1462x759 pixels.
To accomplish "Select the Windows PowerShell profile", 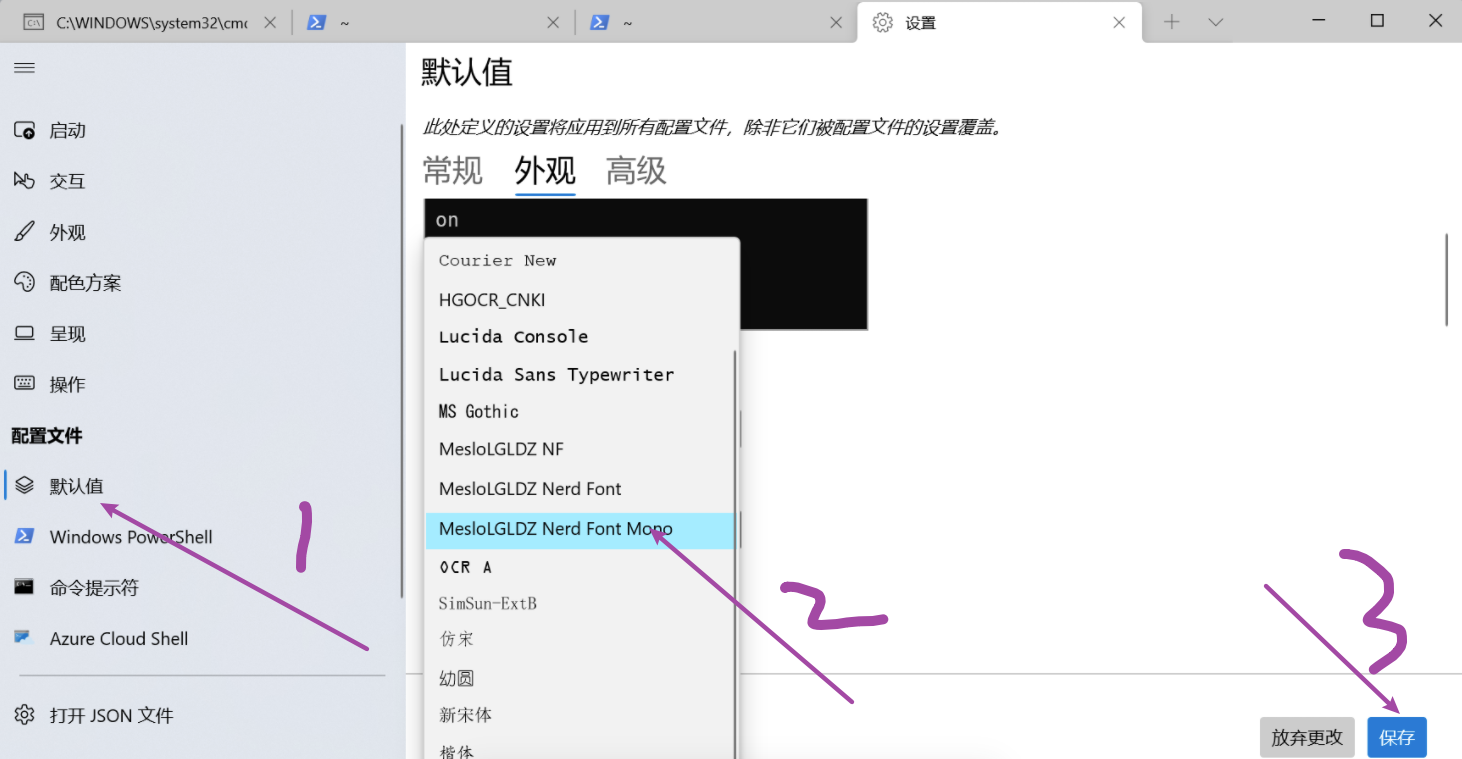I will [x=130, y=536].
